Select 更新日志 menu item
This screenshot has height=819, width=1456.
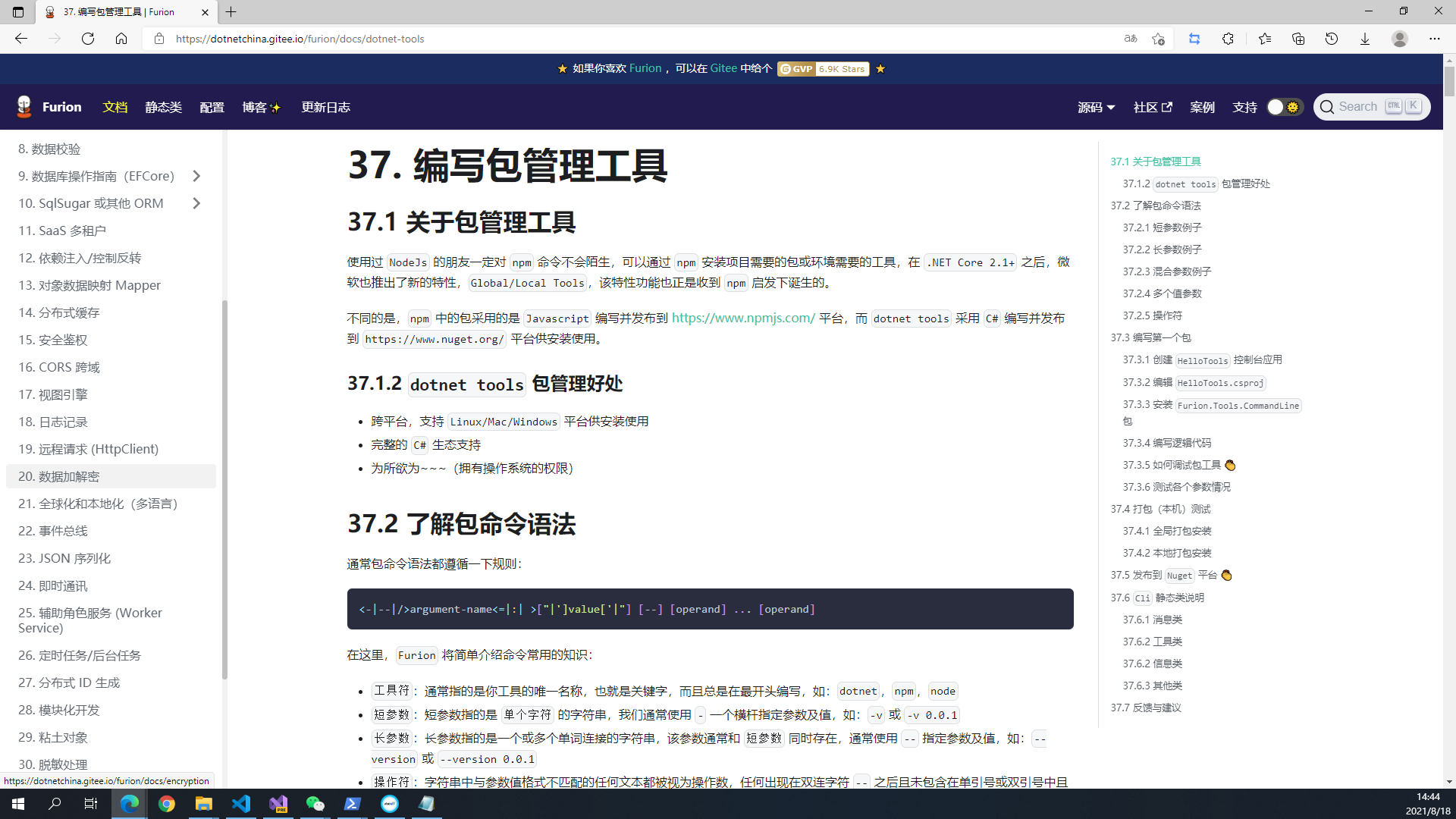[x=326, y=107]
